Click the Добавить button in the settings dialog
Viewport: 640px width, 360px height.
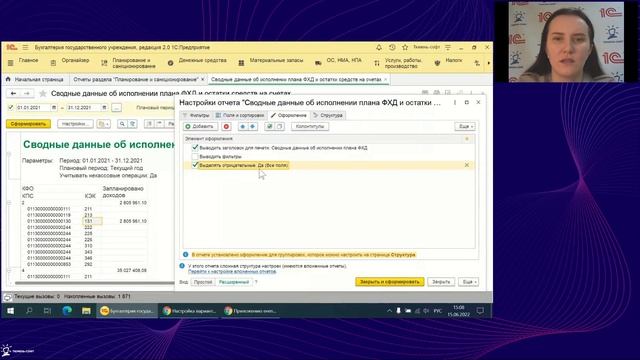(x=200, y=127)
